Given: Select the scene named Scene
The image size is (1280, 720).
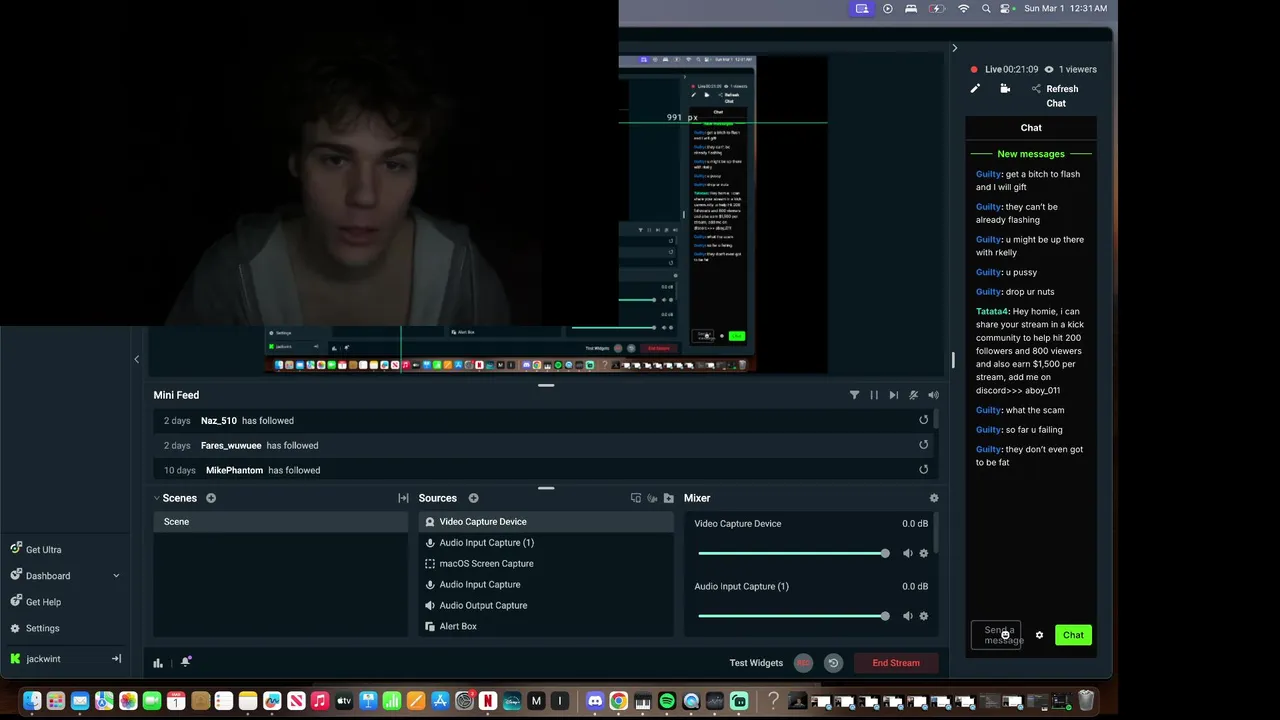Looking at the screenshot, I should pyautogui.click(x=281, y=522).
